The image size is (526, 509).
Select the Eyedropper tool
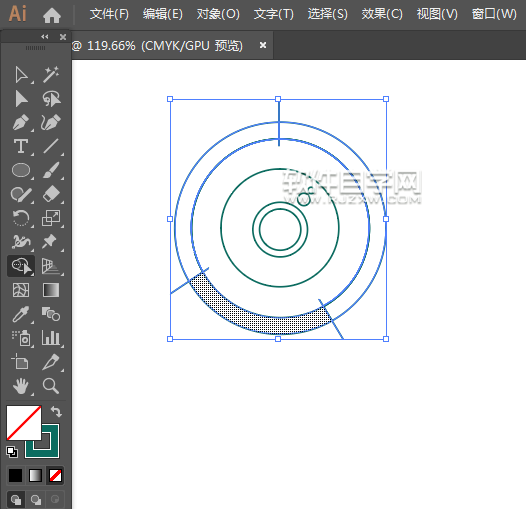point(21,314)
